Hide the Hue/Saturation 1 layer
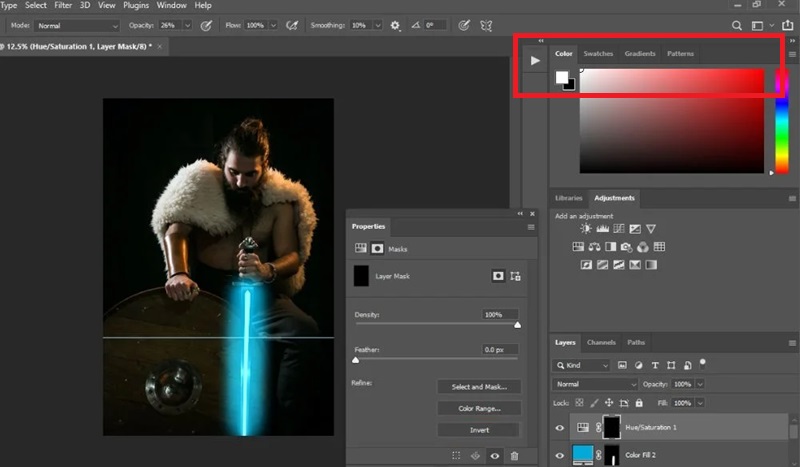 (x=560, y=428)
